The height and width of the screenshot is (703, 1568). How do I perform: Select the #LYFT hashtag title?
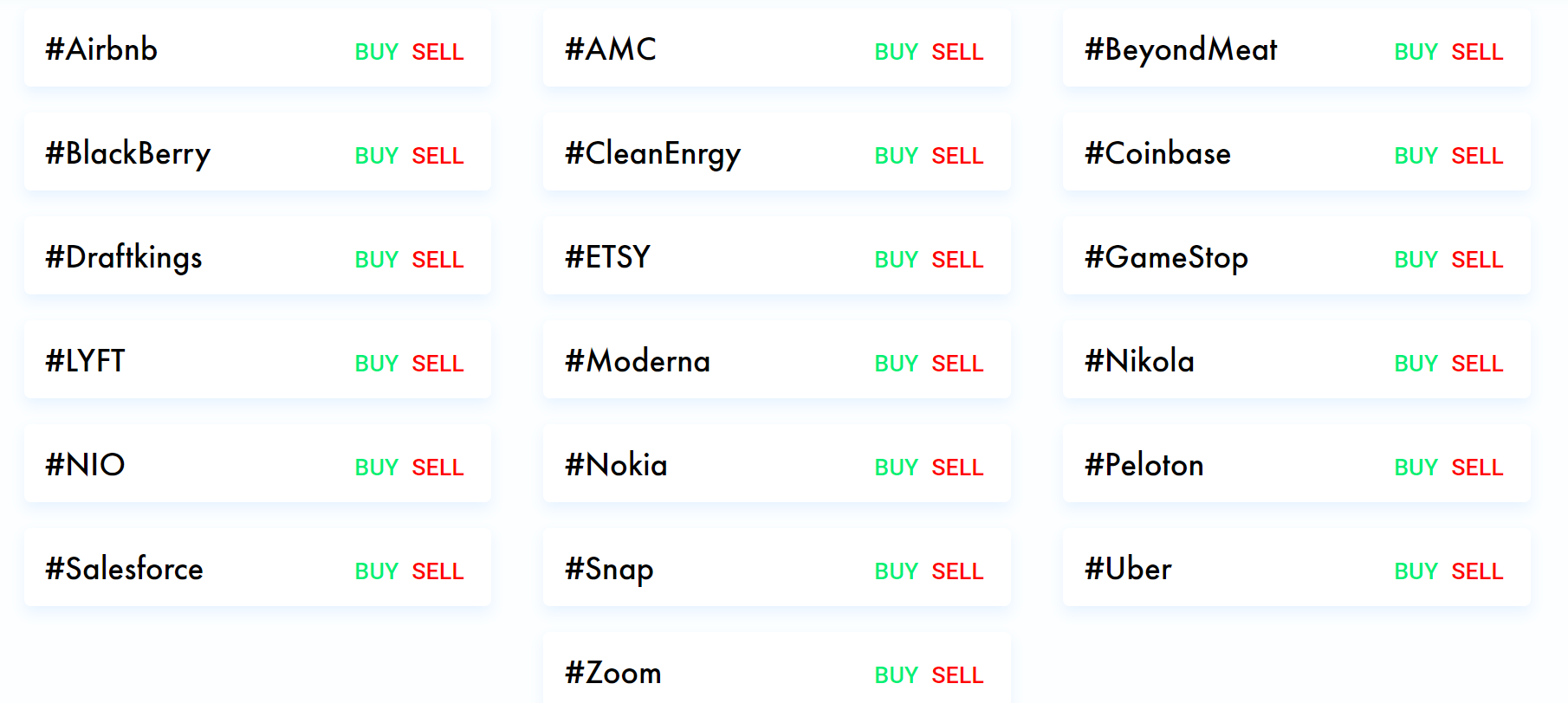(x=85, y=361)
